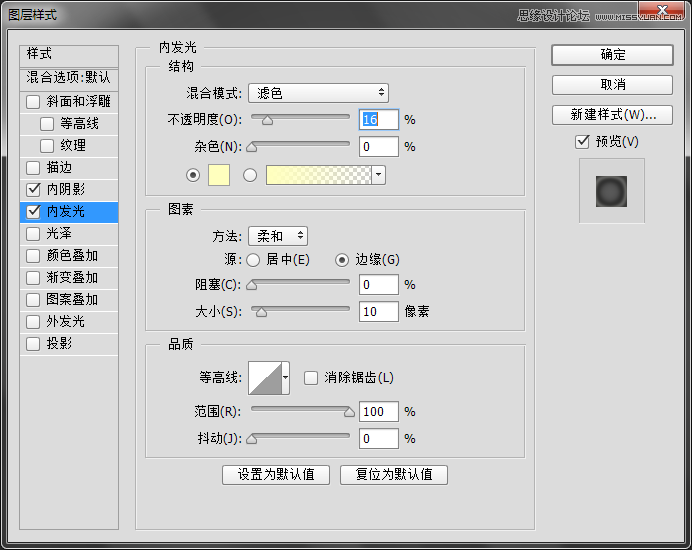Uncheck the 内发光 style checkbox
692x550 pixels.
click(x=33, y=212)
